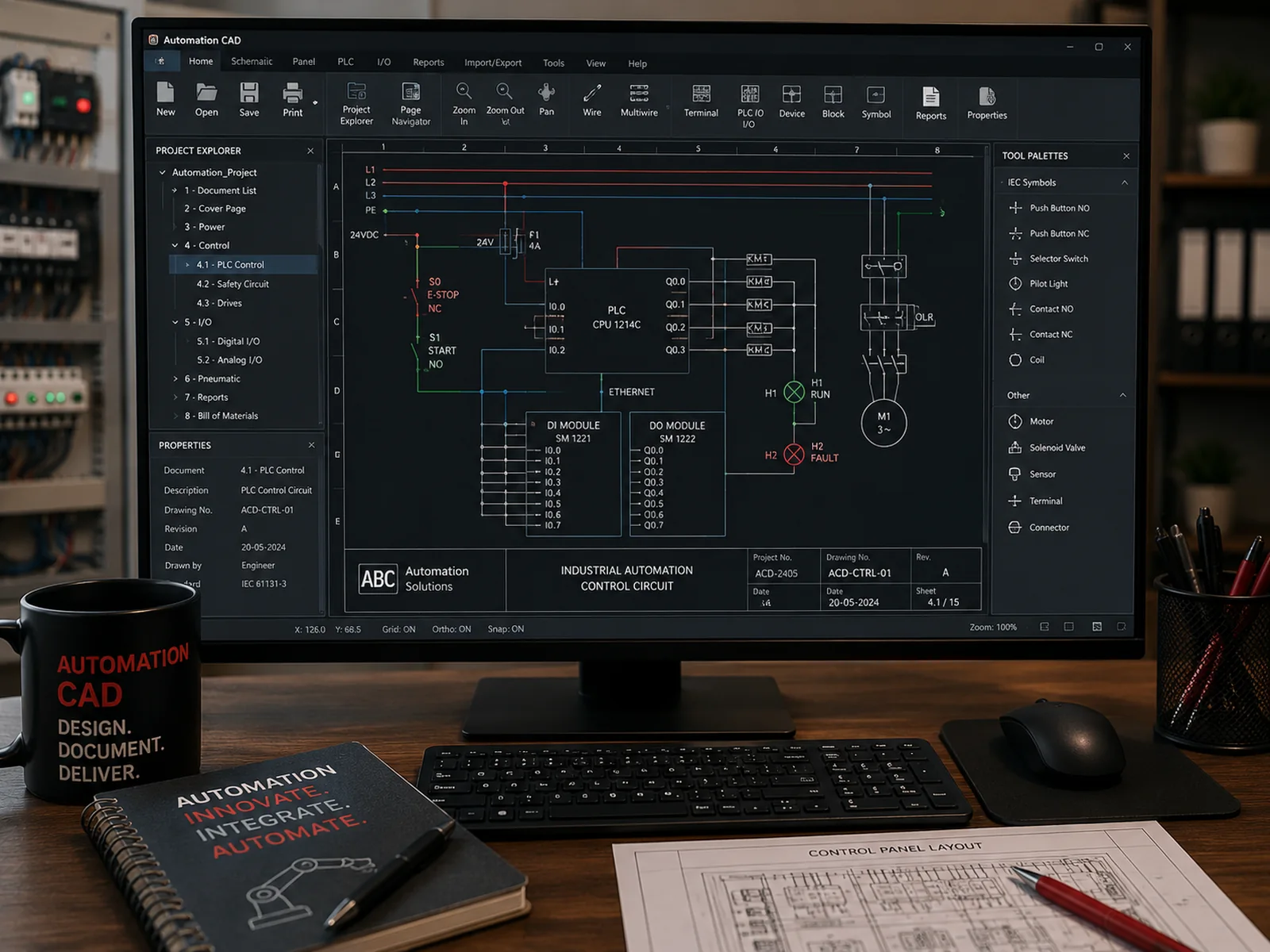Open the Import/Export menu tab

[493, 63]
